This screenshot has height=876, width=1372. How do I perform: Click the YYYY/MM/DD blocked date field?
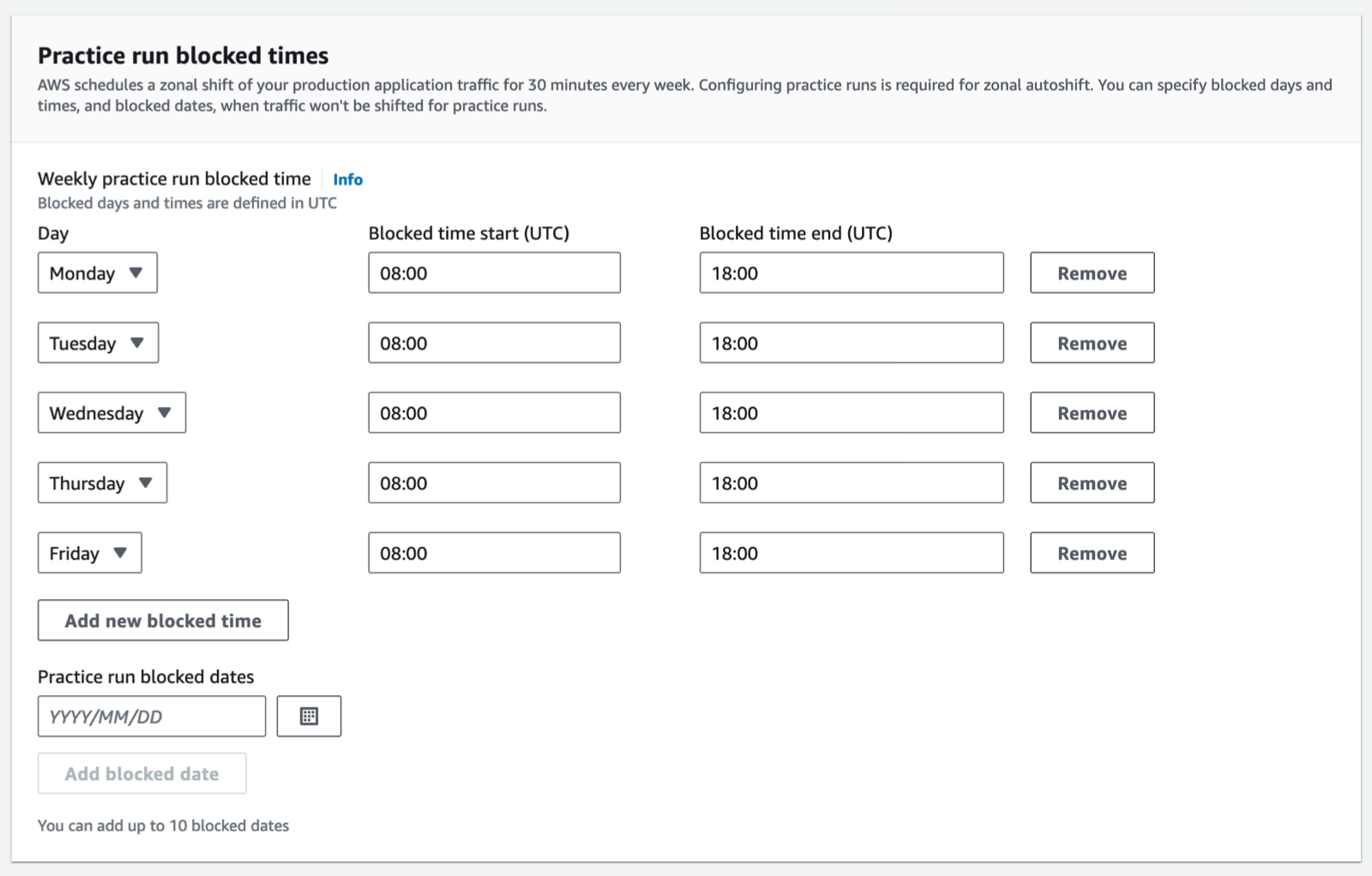(152, 716)
